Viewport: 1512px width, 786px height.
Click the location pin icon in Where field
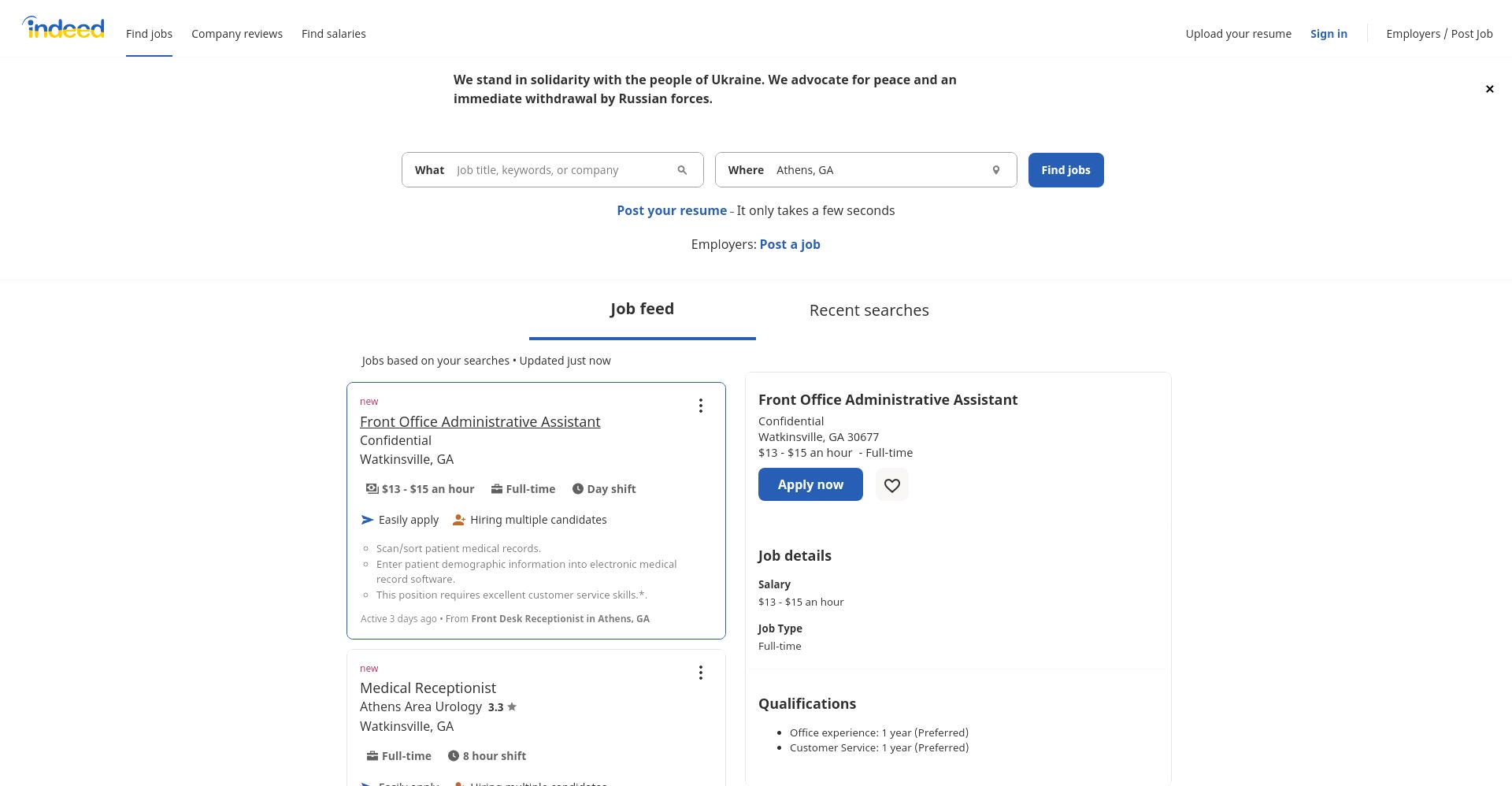995,170
